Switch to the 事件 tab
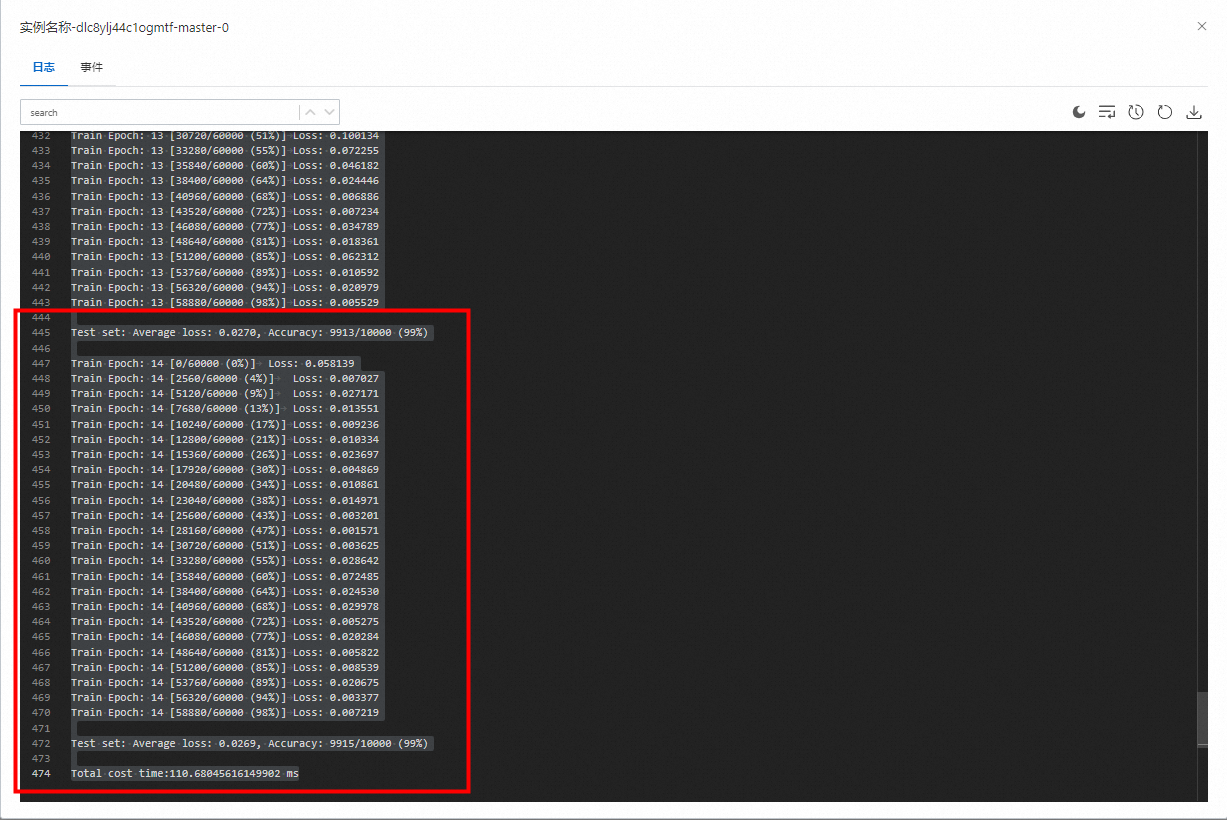Viewport: 1227px width, 820px height. pyautogui.click(x=92, y=67)
